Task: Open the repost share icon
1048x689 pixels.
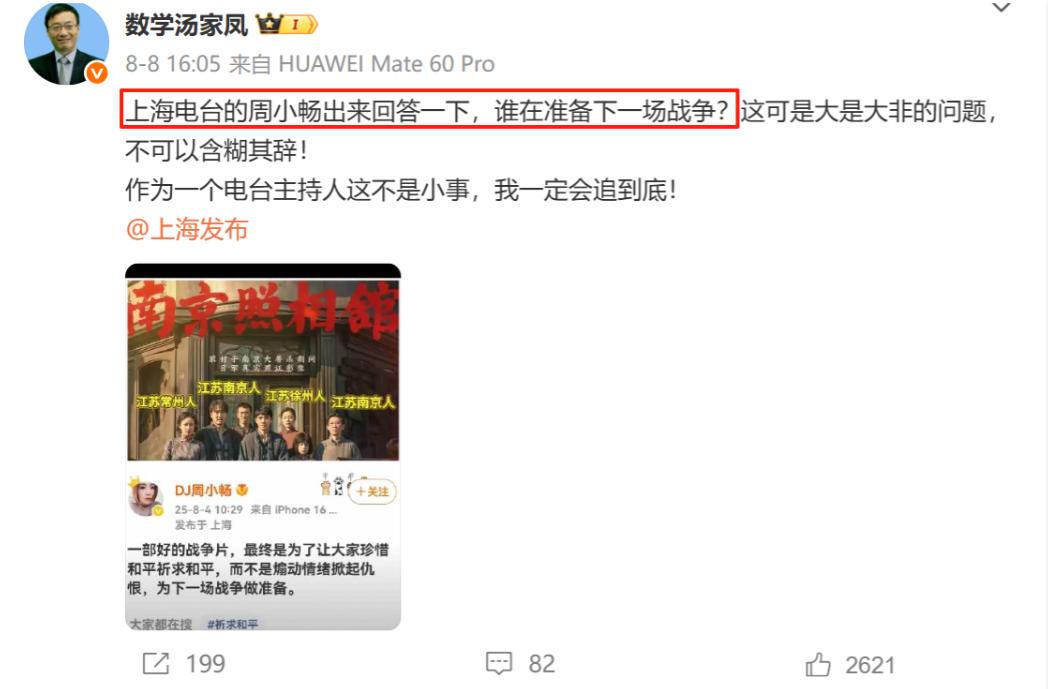Action: click(x=156, y=663)
